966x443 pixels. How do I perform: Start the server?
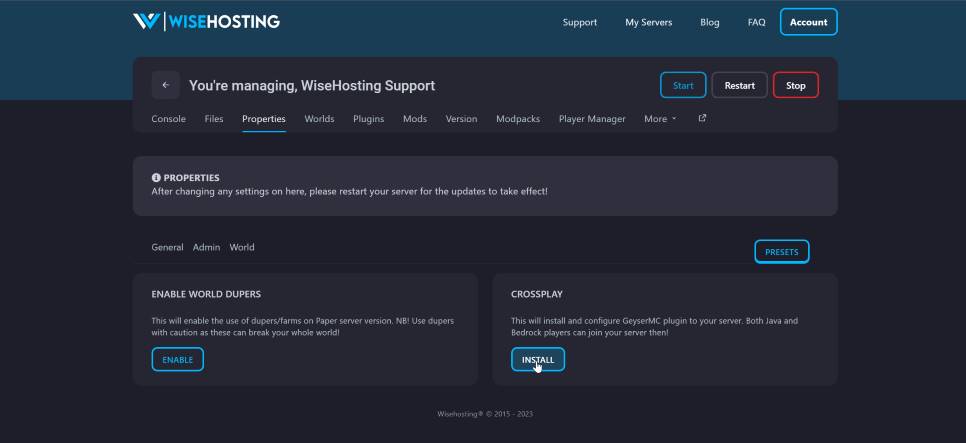click(x=683, y=85)
